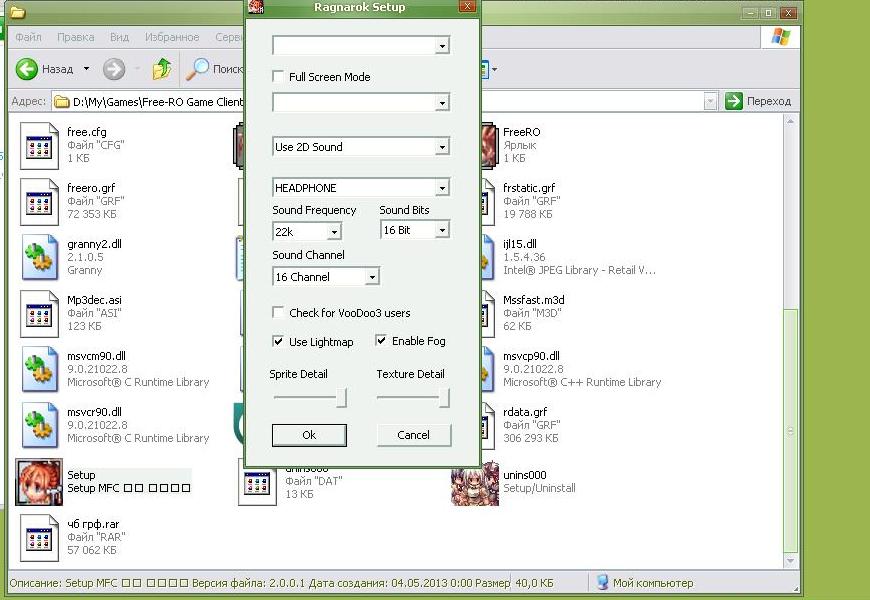Maximize the Explorer window
Image resolution: width=870 pixels, height=600 pixels.
click(768, 12)
